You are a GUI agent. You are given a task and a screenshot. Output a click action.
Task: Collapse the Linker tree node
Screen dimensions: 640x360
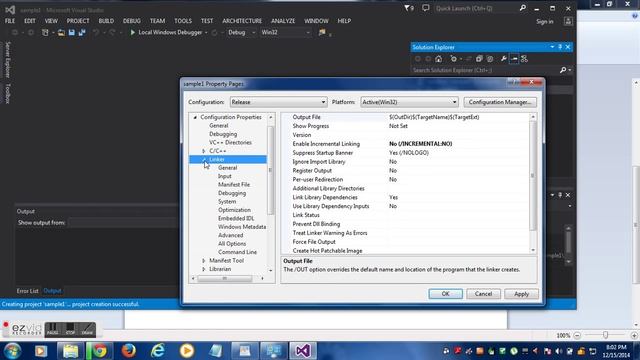tap(204, 159)
